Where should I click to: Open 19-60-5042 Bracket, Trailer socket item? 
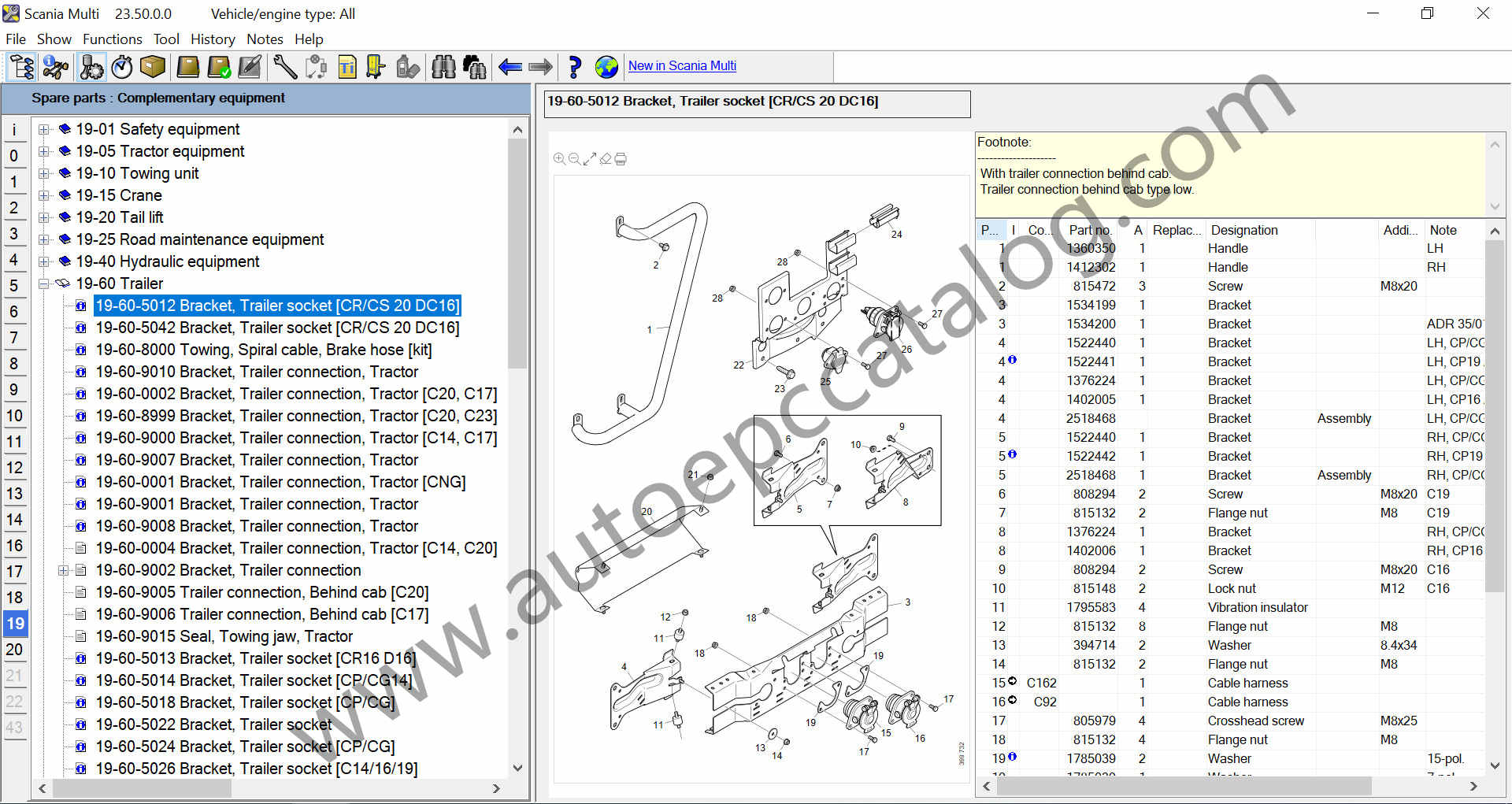[x=277, y=328]
